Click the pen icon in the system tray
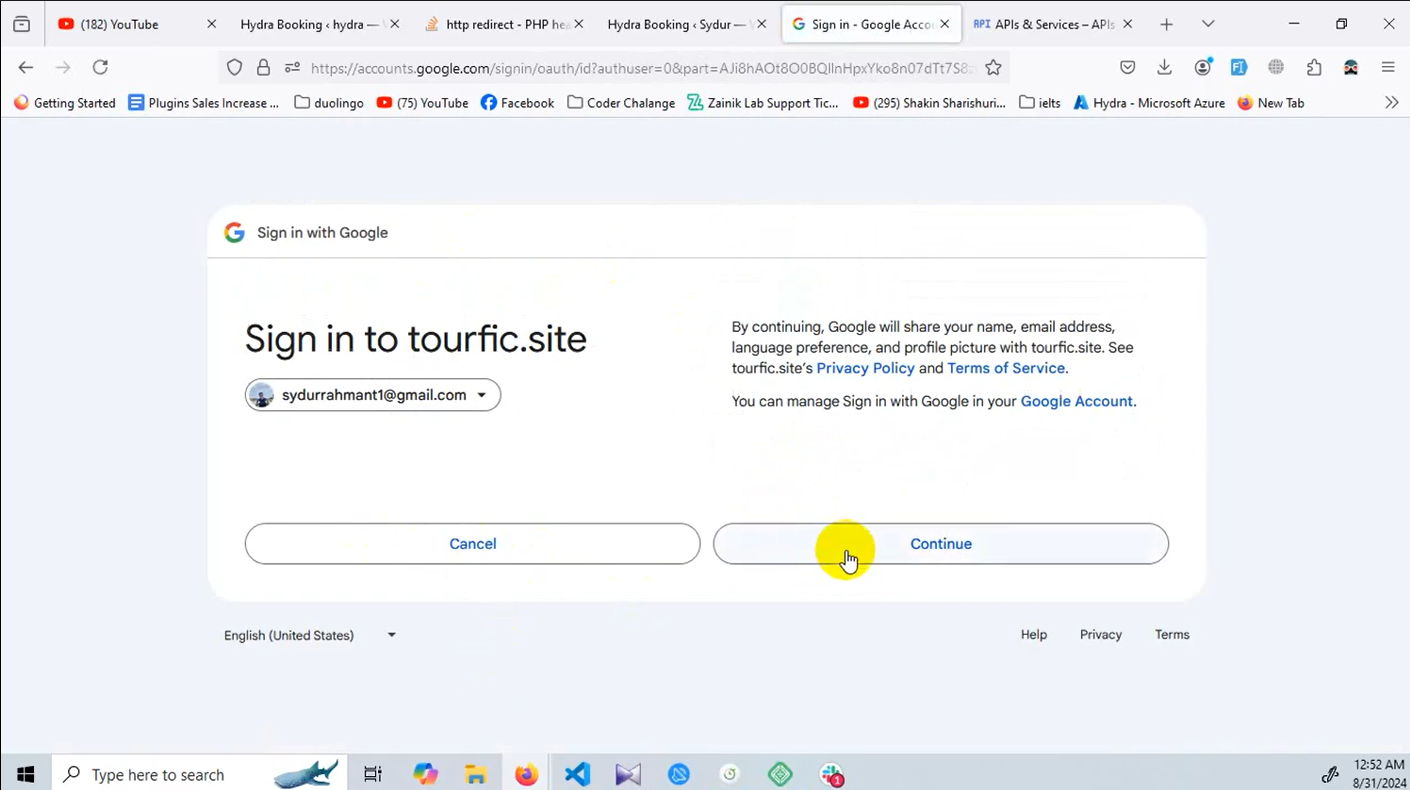The image size is (1410, 790). 1330,774
